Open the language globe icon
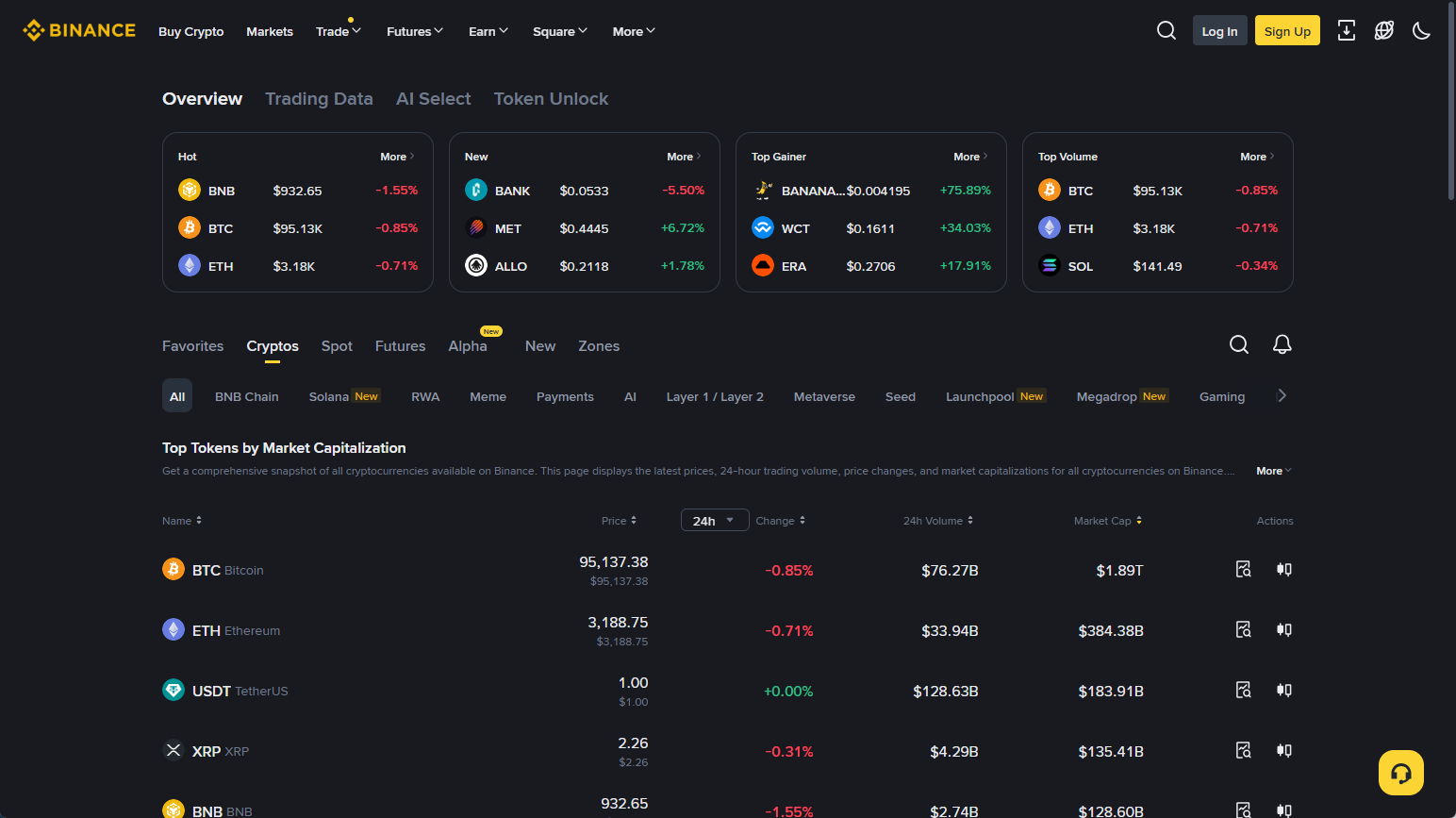The height and width of the screenshot is (818, 1456). 1383,31
